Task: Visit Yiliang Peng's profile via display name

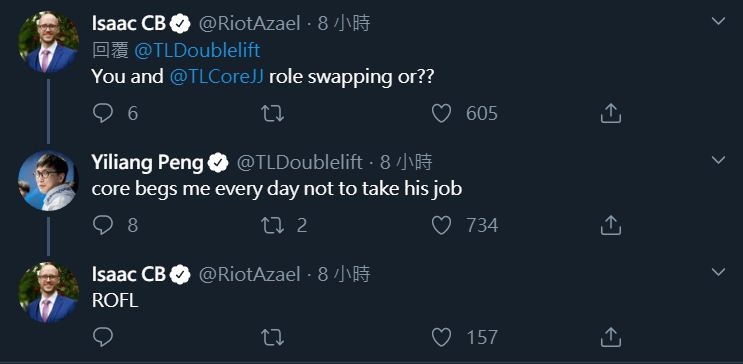Action: pyautogui.click(x=147, y=163)
